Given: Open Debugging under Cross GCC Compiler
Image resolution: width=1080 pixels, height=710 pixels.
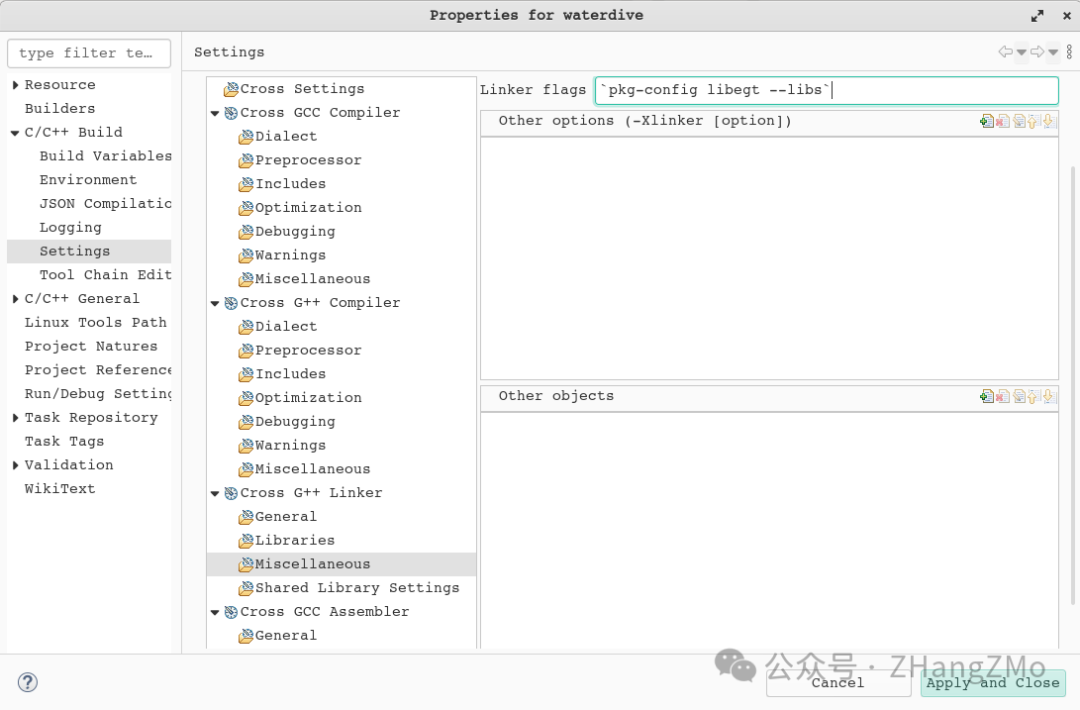Looking at the screenshot, I should [287, 231].
